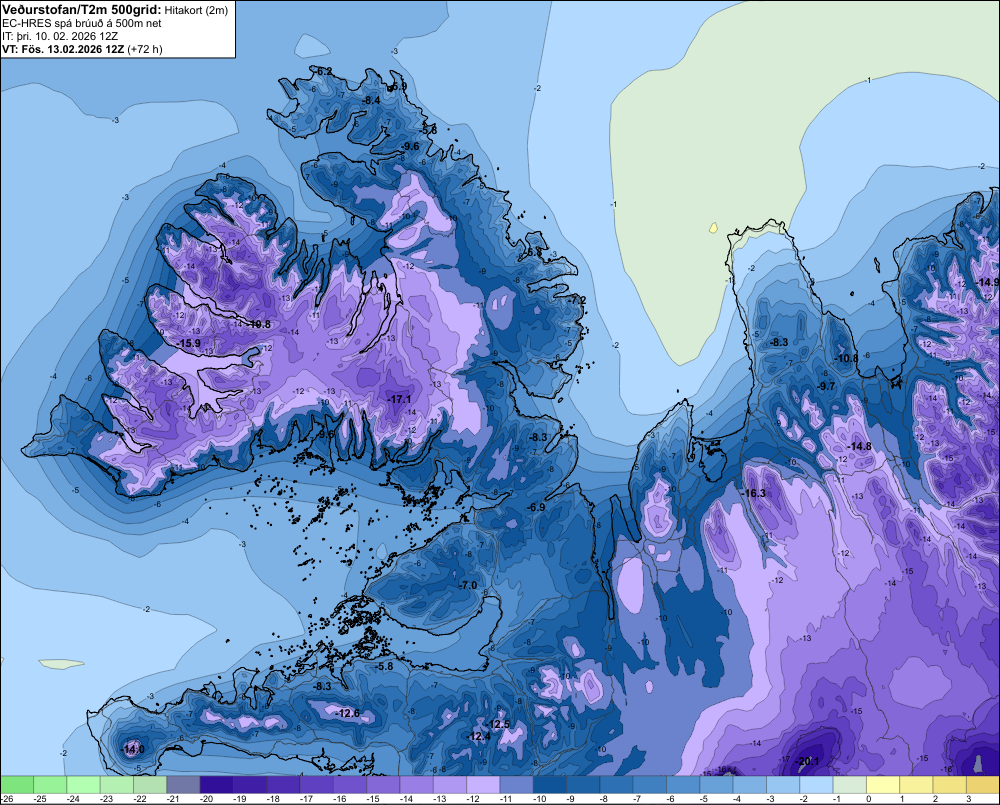Click 'EC-HRES spá brúuð á 500m net' line
Screen dimensions: 1000x805
[82, 24]
